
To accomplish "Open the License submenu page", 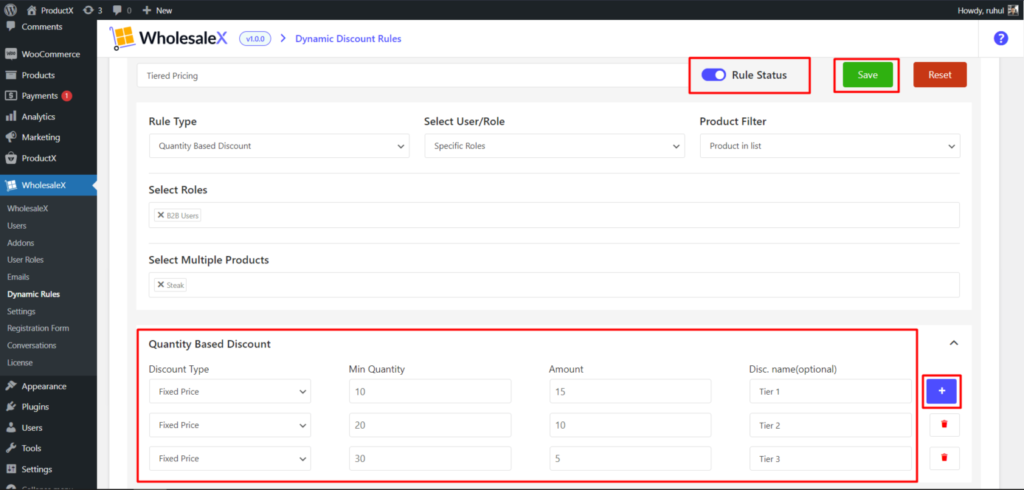I will coord(20,363).
